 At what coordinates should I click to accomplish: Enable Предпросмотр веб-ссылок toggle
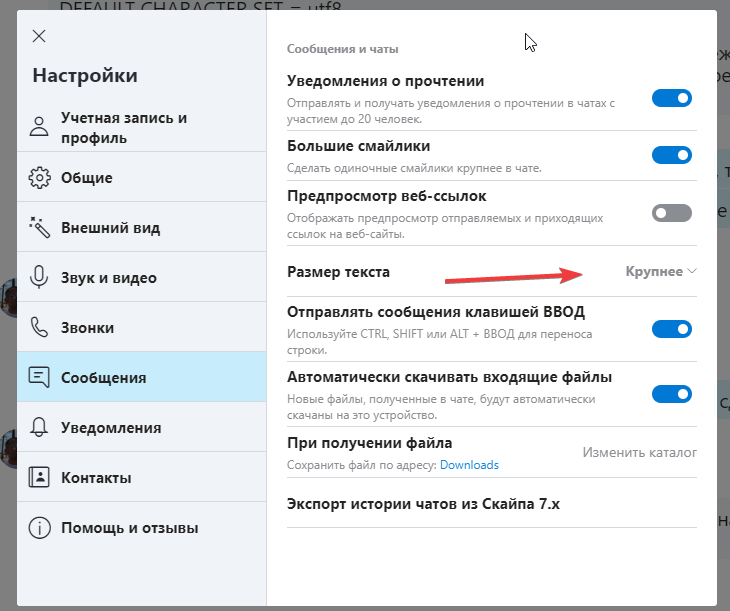coord(671,212)
